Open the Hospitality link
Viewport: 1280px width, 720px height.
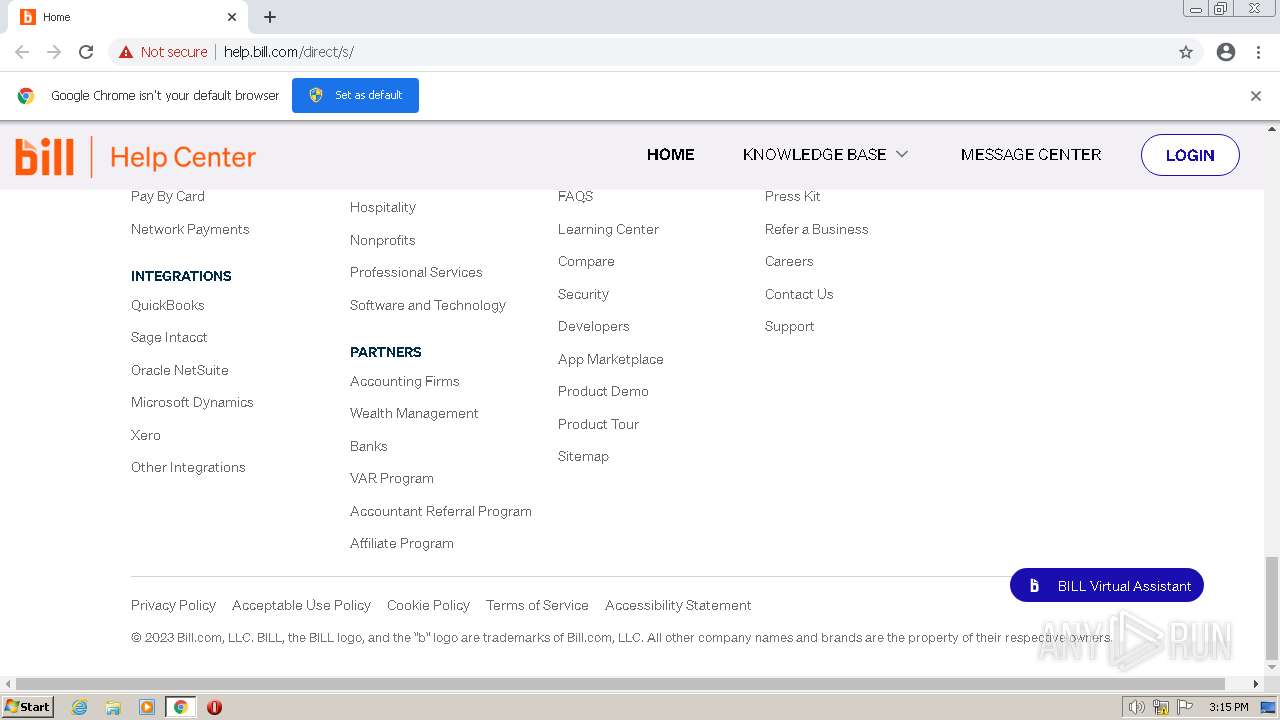coord(383,207)
